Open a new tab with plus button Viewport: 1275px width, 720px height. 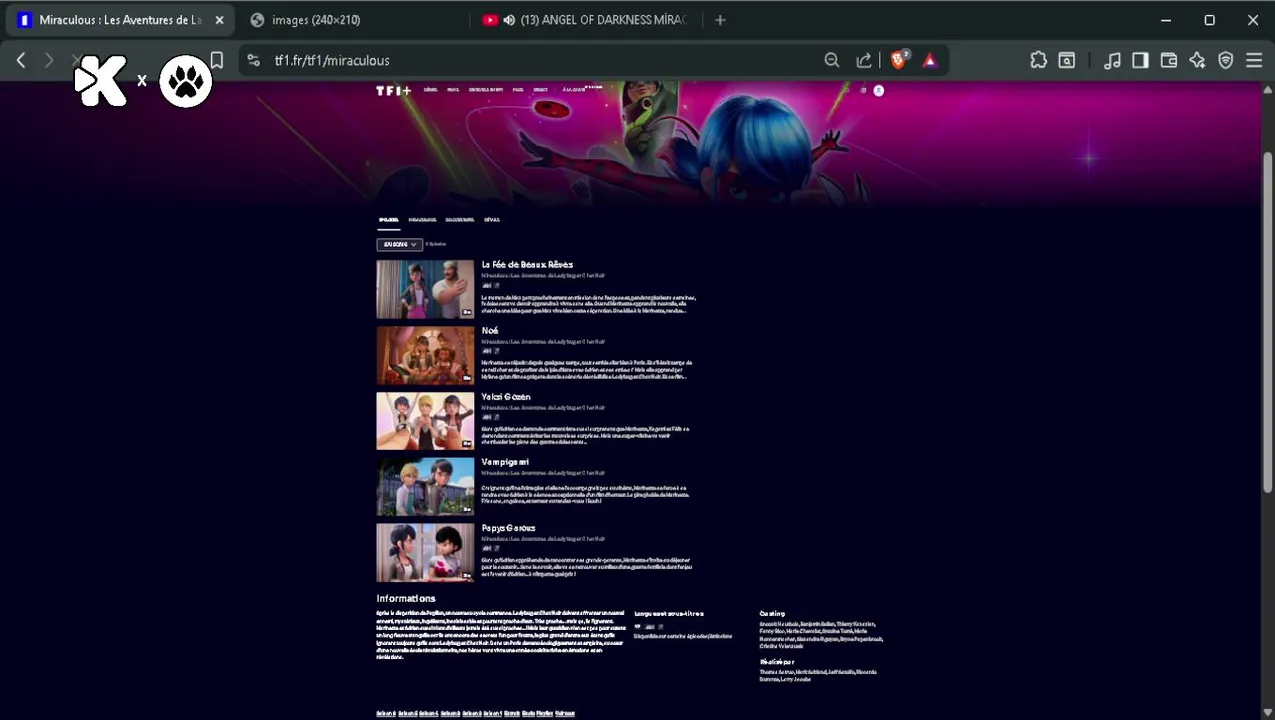click(x=720, y=20)
